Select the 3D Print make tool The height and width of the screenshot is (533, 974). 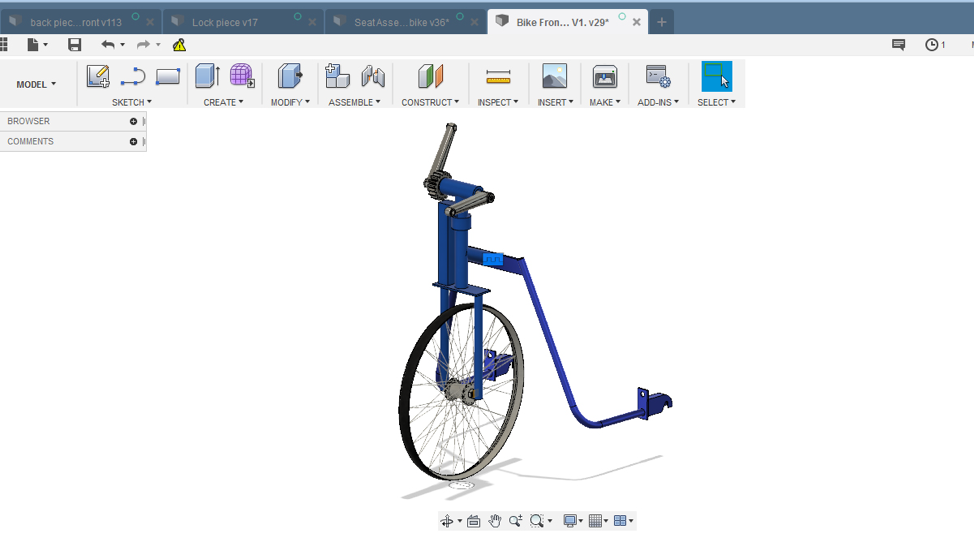(604, 77)
